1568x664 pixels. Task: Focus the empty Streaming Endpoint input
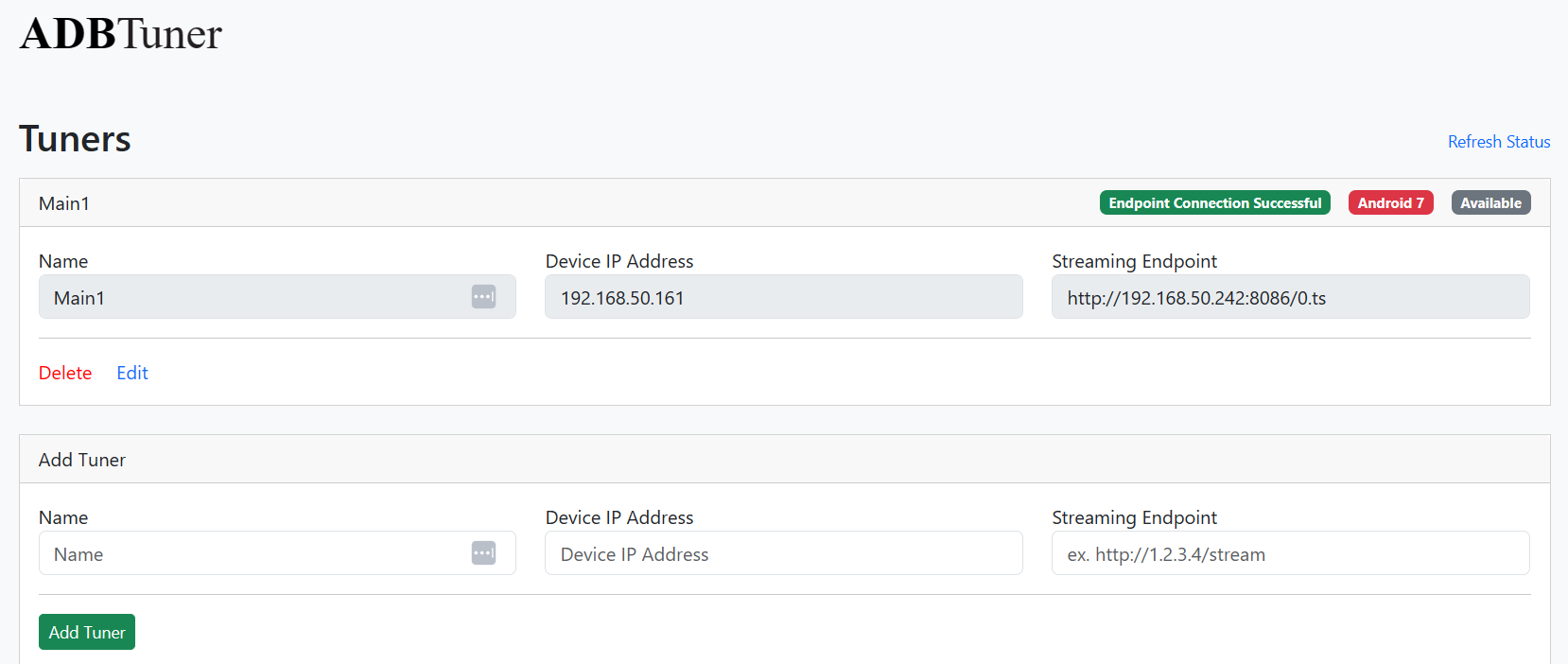[x=1290, y=554]
